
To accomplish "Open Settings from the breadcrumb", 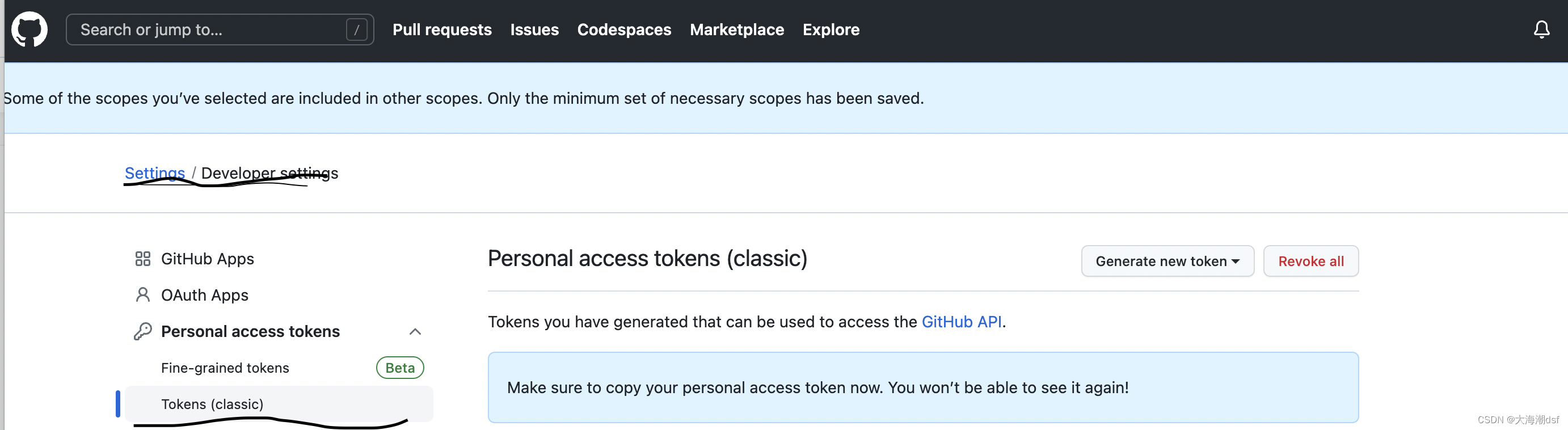I will 154,173.
